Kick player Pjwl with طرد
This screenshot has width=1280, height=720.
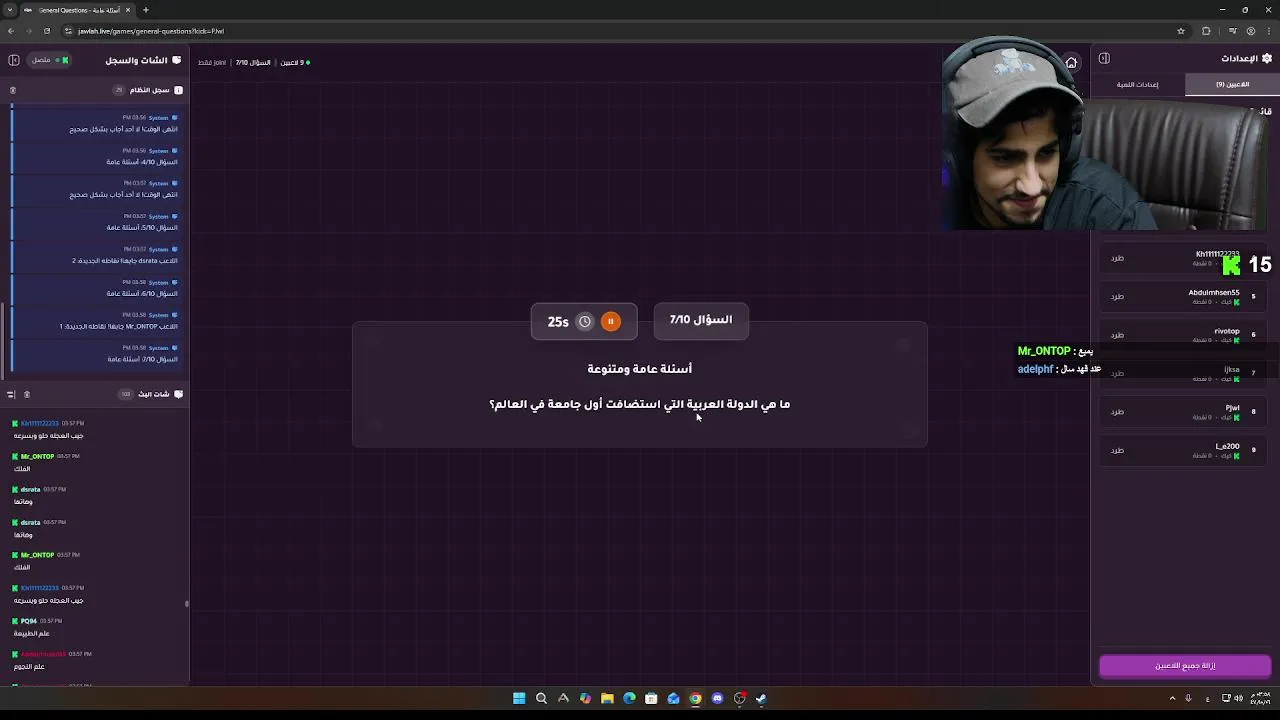click(x=1117, y=411)
